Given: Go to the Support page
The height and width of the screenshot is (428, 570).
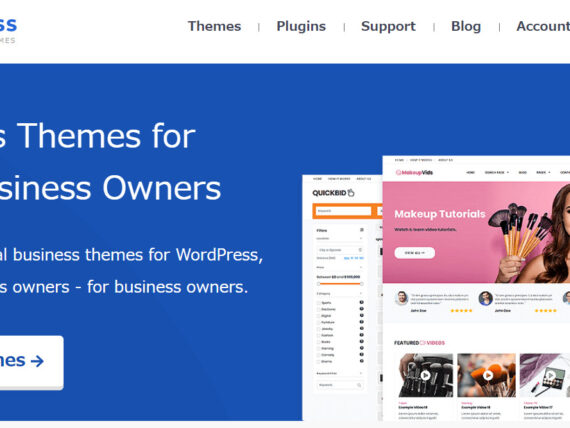Looking at the screenshot, I should click(x=388, y=26).
